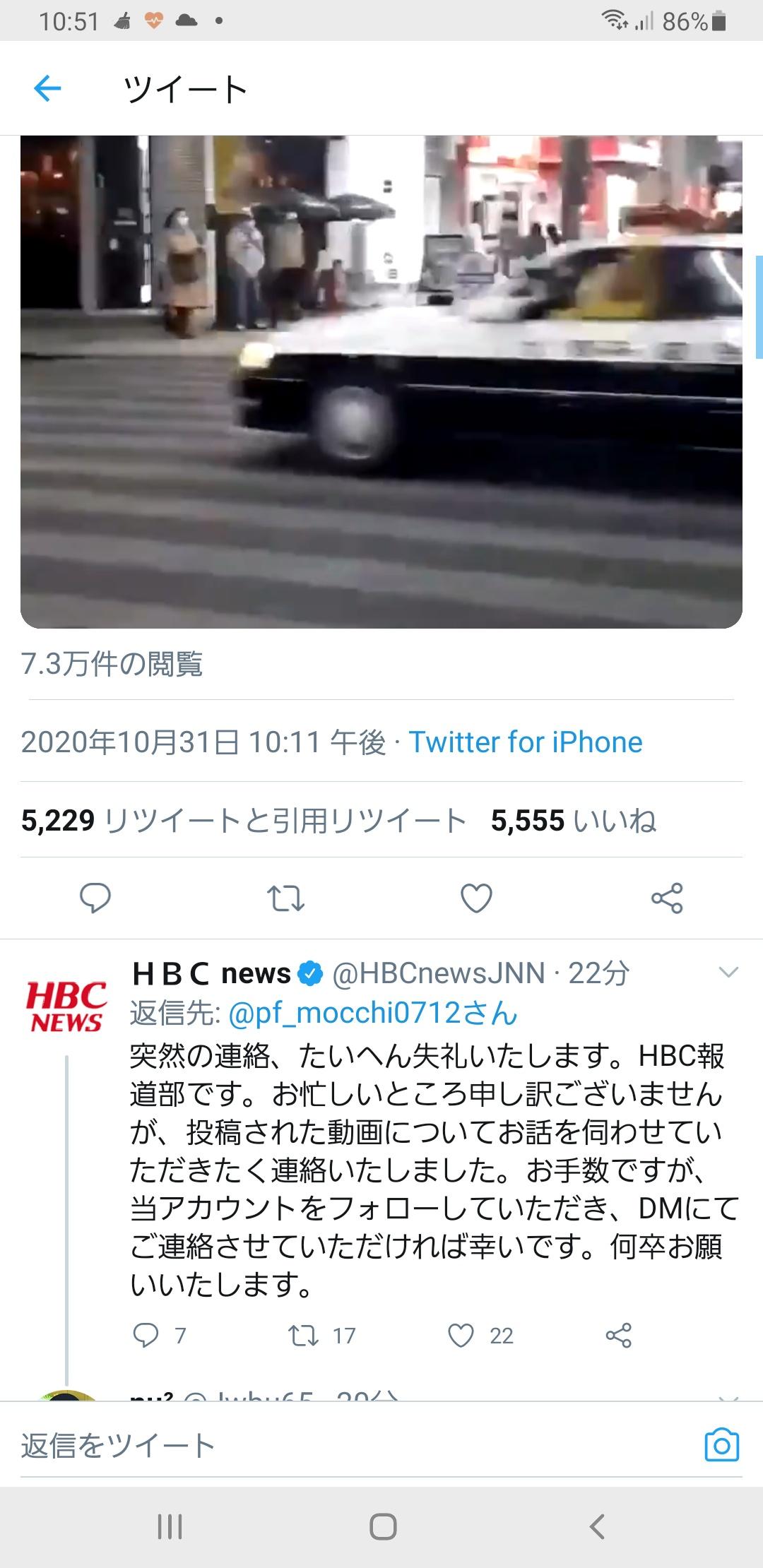
Task: Share the HBC news reply
Action: 618,1335
